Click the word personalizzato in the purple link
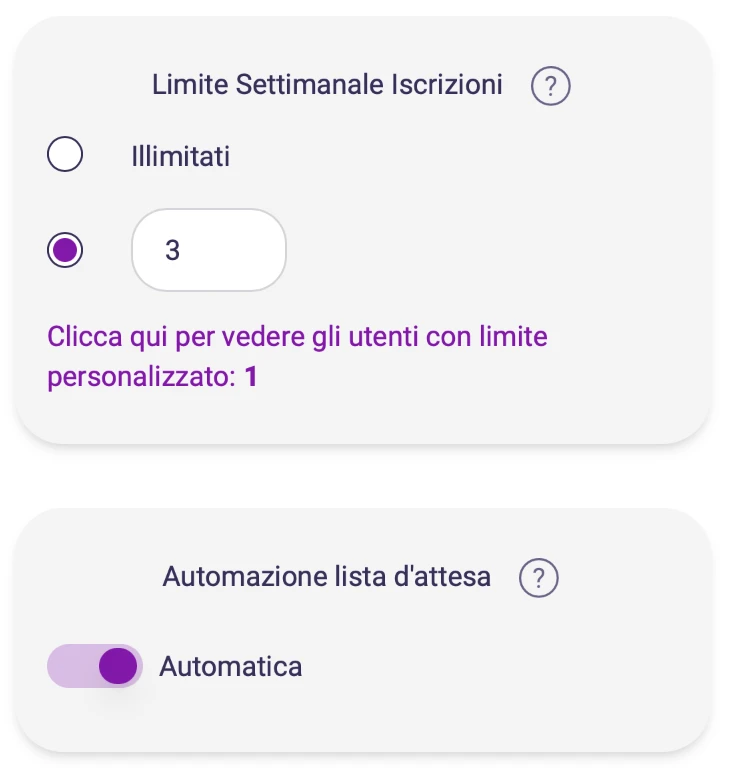This screenshot has height=780, width=736. [x=140, y=380]
